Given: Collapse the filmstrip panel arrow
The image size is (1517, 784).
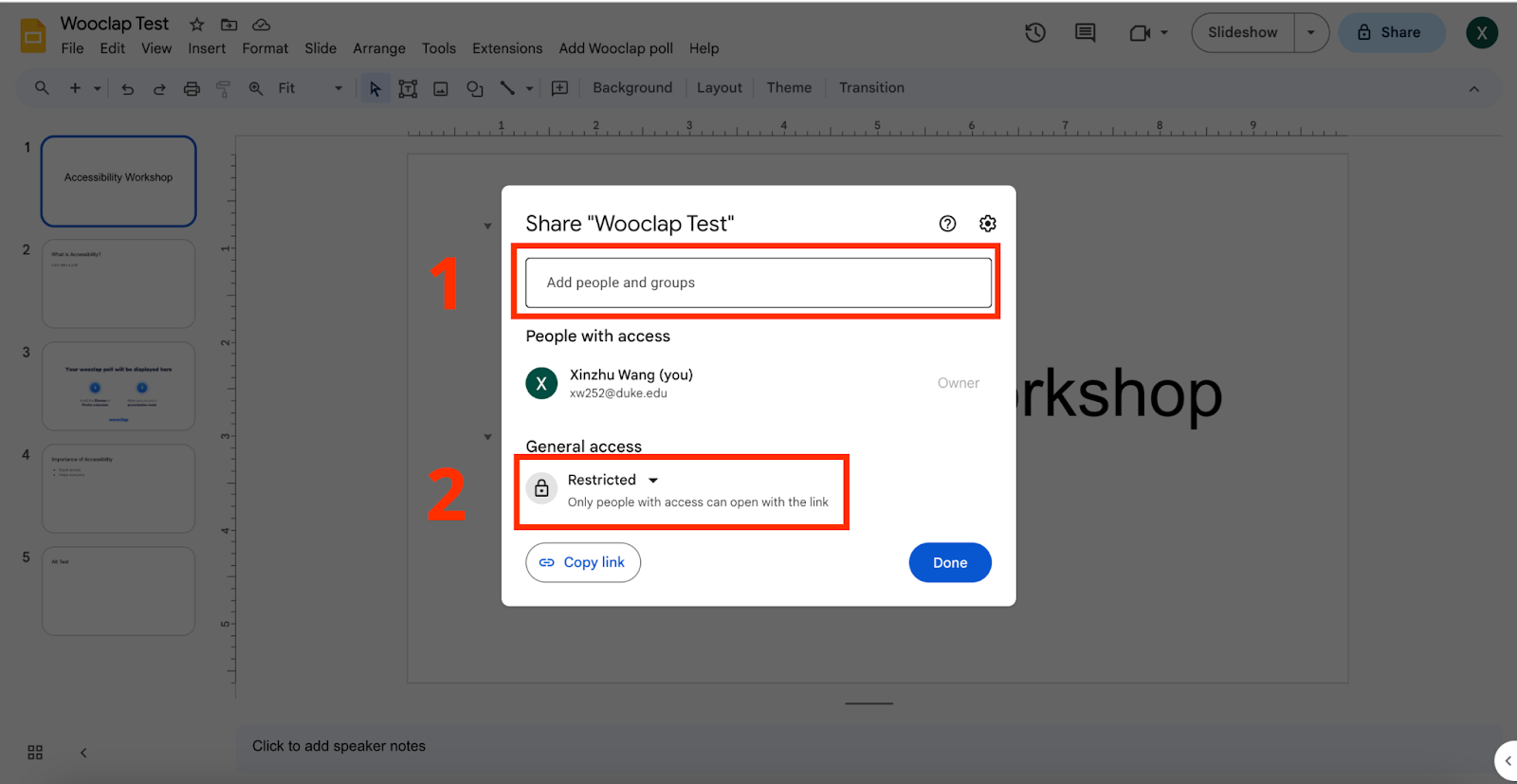Looking at the screenshot, I should (83, 752).
